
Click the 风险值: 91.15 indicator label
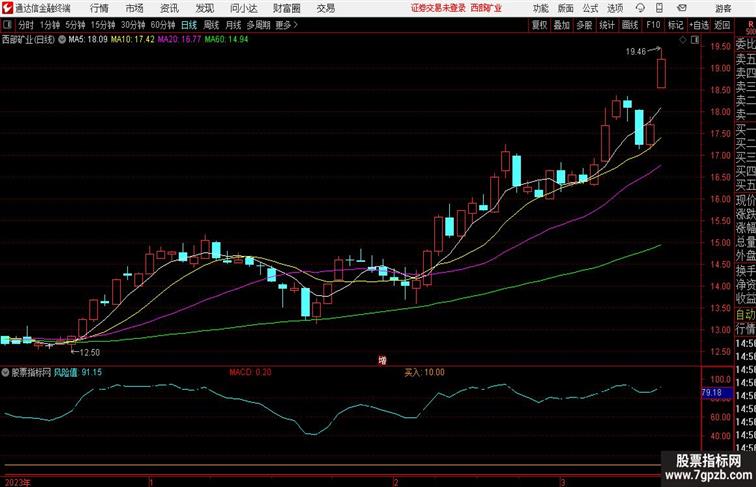tap(78, 372)
